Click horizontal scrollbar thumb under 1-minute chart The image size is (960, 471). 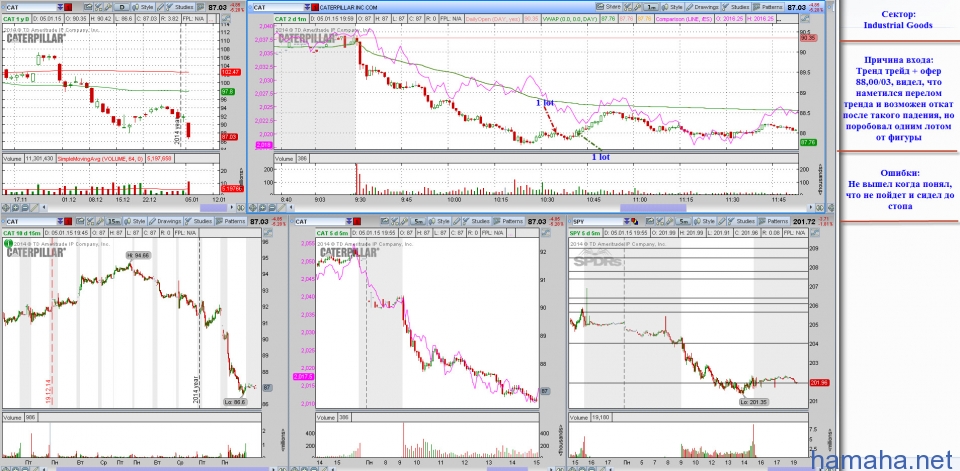tap(653, 208)
